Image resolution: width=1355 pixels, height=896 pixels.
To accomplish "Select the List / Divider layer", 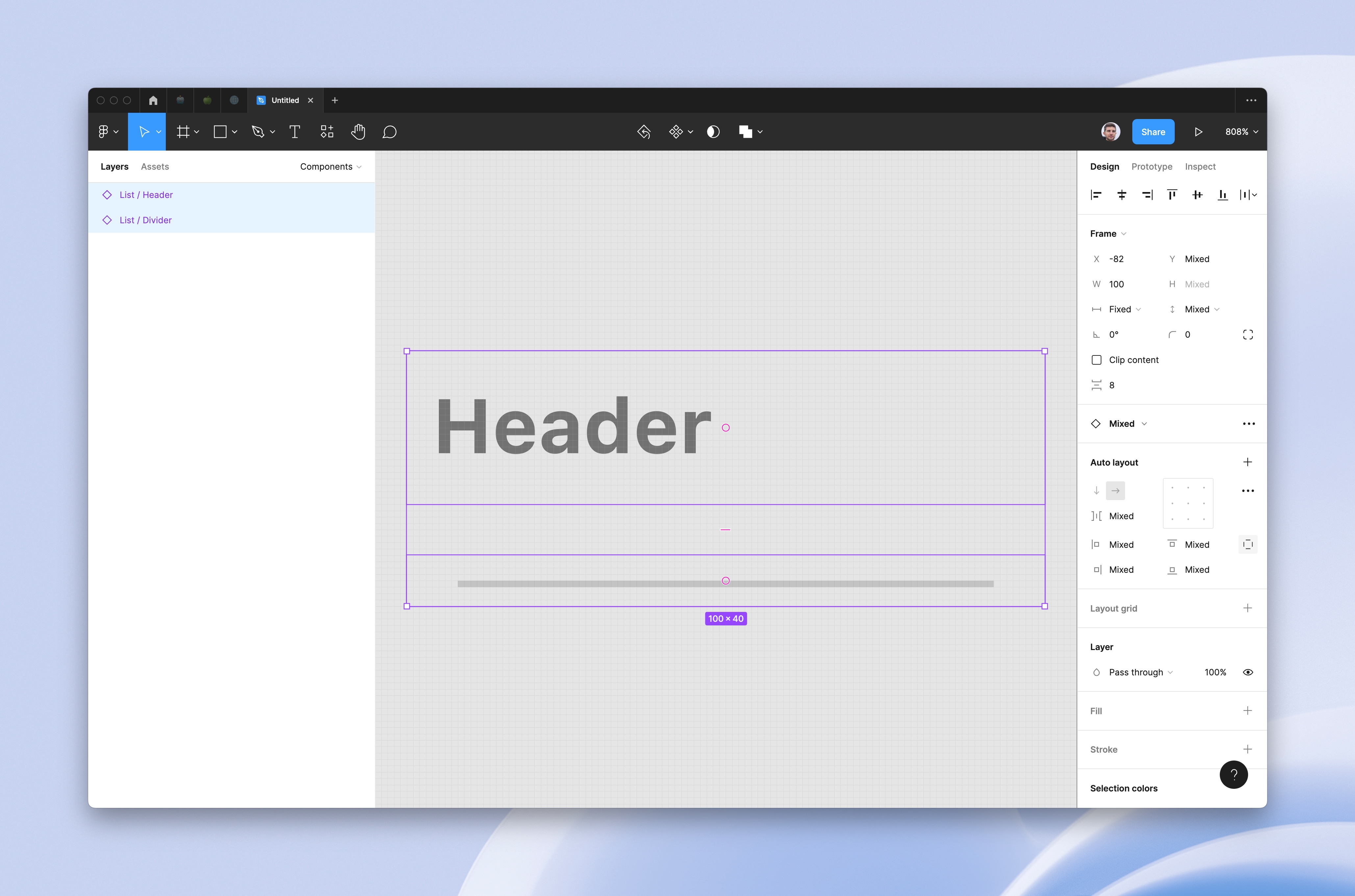I will pos(145,219).
